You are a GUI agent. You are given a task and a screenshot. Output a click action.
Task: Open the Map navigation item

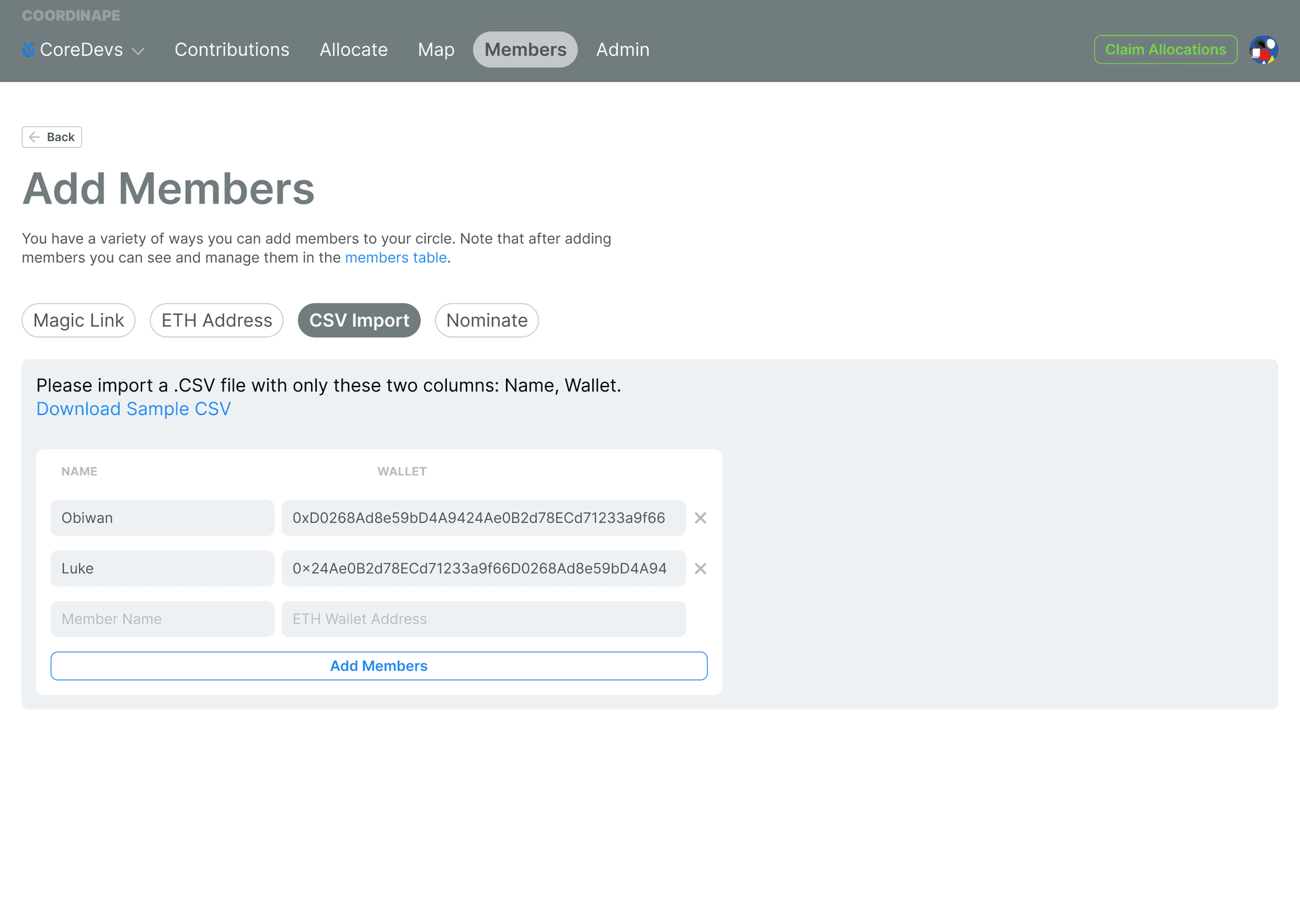[436, 49]
